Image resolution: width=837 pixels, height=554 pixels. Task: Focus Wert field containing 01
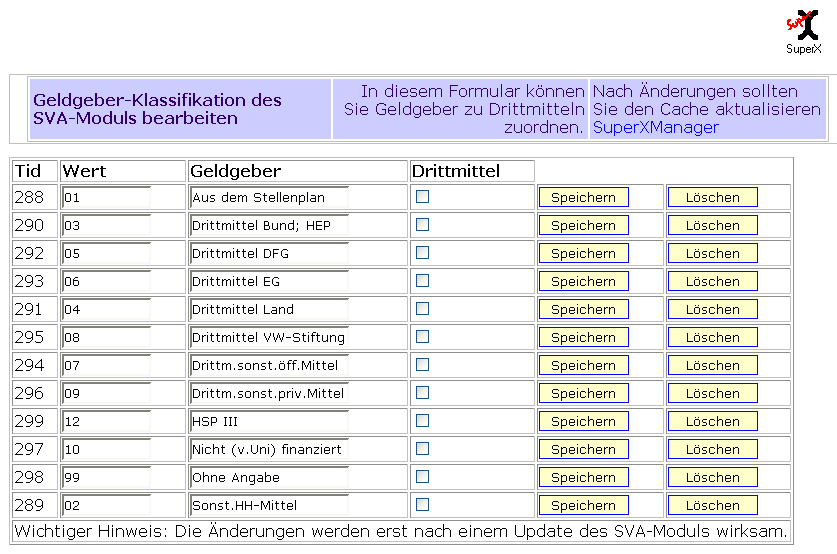(x=106, y=197)
